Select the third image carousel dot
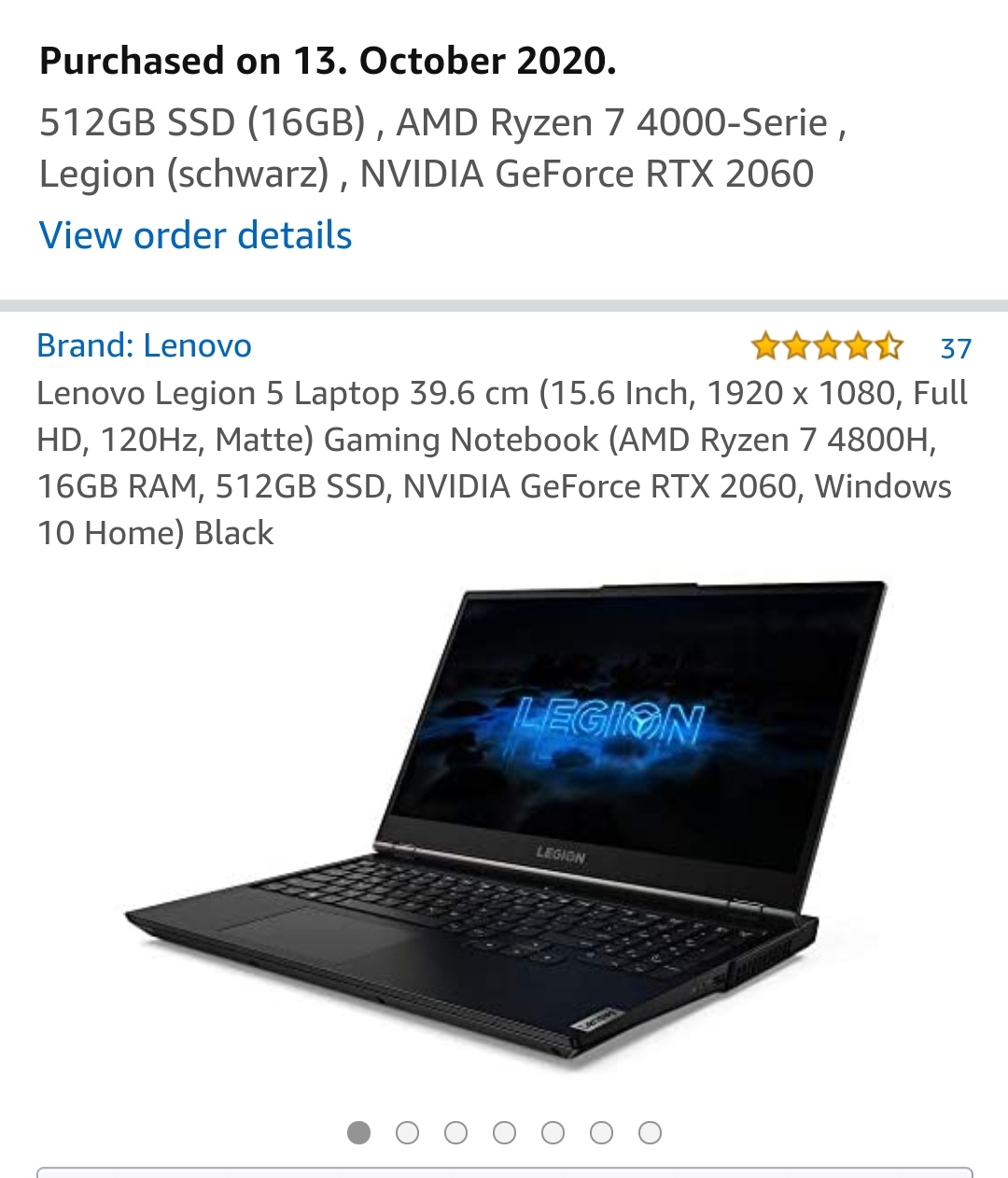Viewport: 1008px width, 1178px height. tap(455, 1132)
